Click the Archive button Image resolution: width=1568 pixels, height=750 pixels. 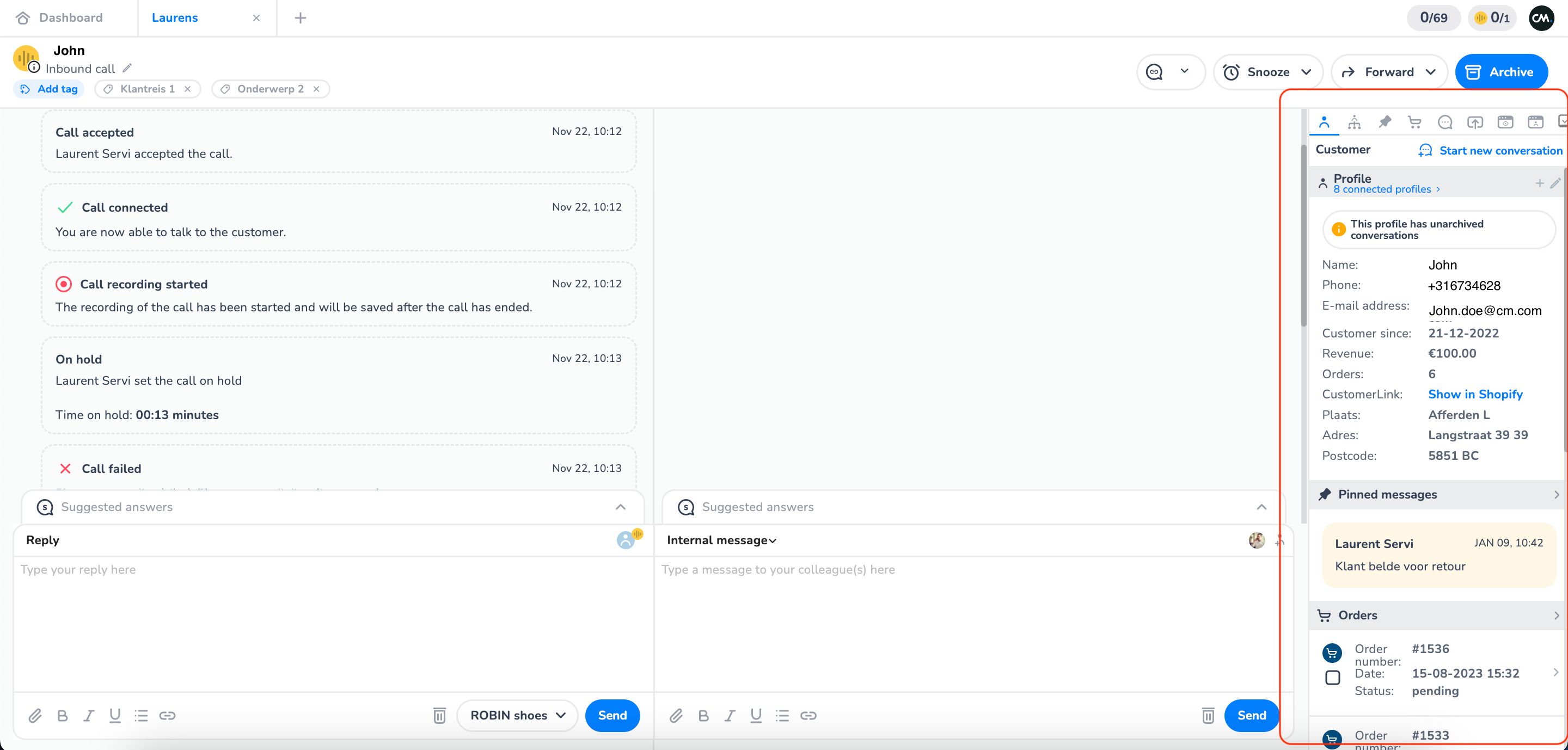(1500, 72)
